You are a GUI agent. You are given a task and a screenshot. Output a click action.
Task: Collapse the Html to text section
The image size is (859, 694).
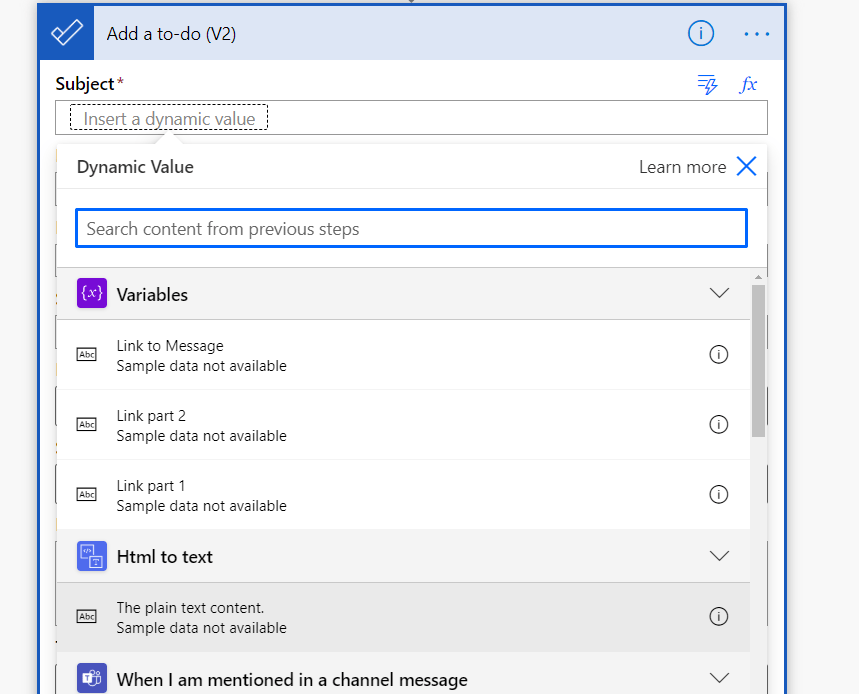point(719,556)
